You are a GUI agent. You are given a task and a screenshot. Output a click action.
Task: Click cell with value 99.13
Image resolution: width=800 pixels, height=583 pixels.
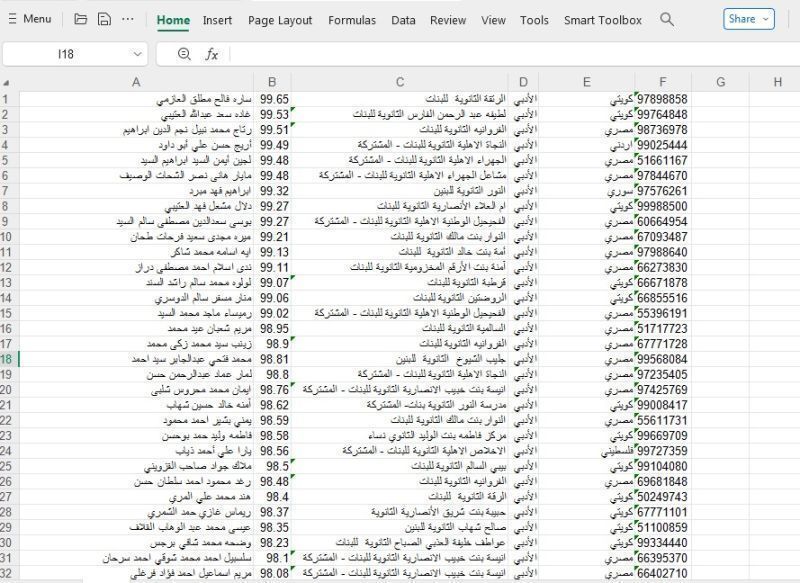272,252
